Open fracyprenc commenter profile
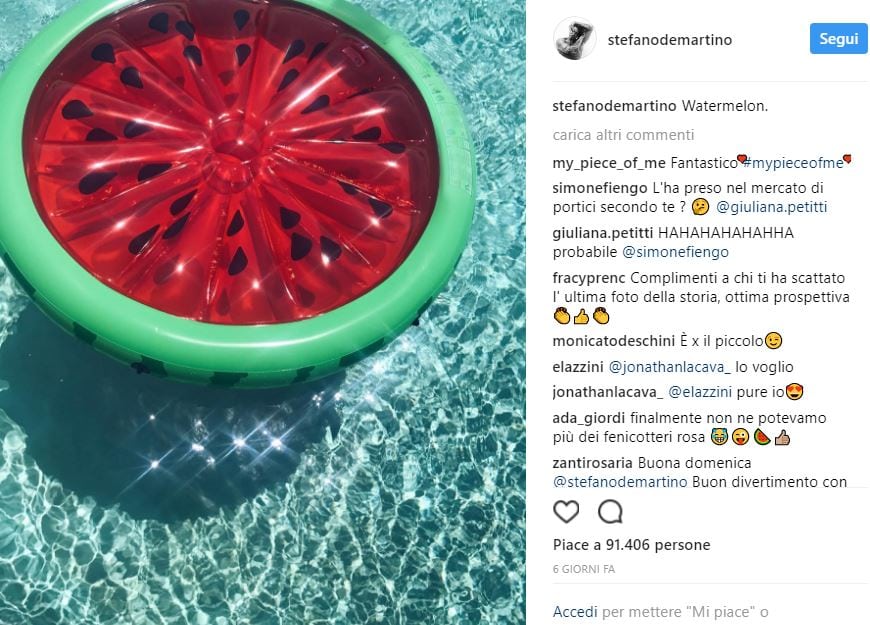This screenshot has width=870, height=625. pos(589,278)
